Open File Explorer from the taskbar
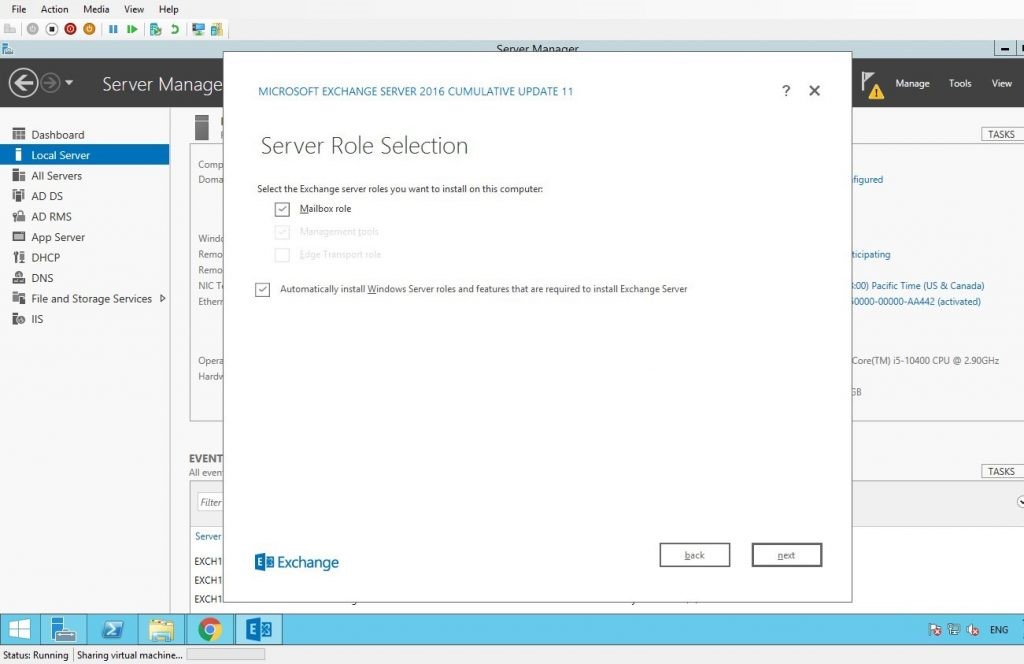The height and width of the screenshot is (664, 1024). pos(161,629)
